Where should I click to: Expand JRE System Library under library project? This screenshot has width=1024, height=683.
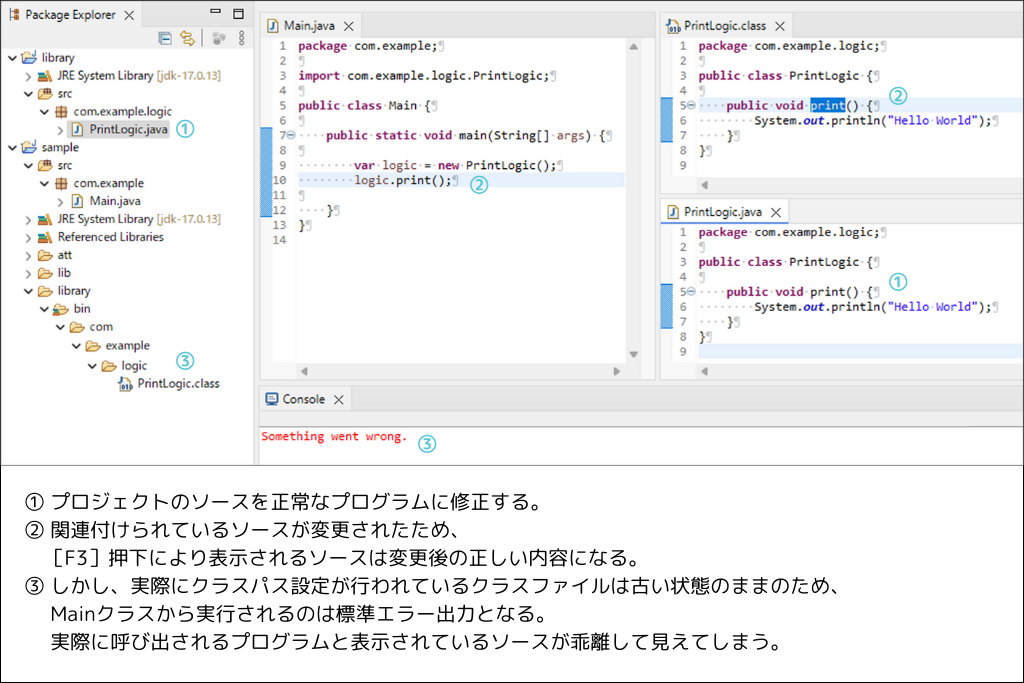pos(28,76)
